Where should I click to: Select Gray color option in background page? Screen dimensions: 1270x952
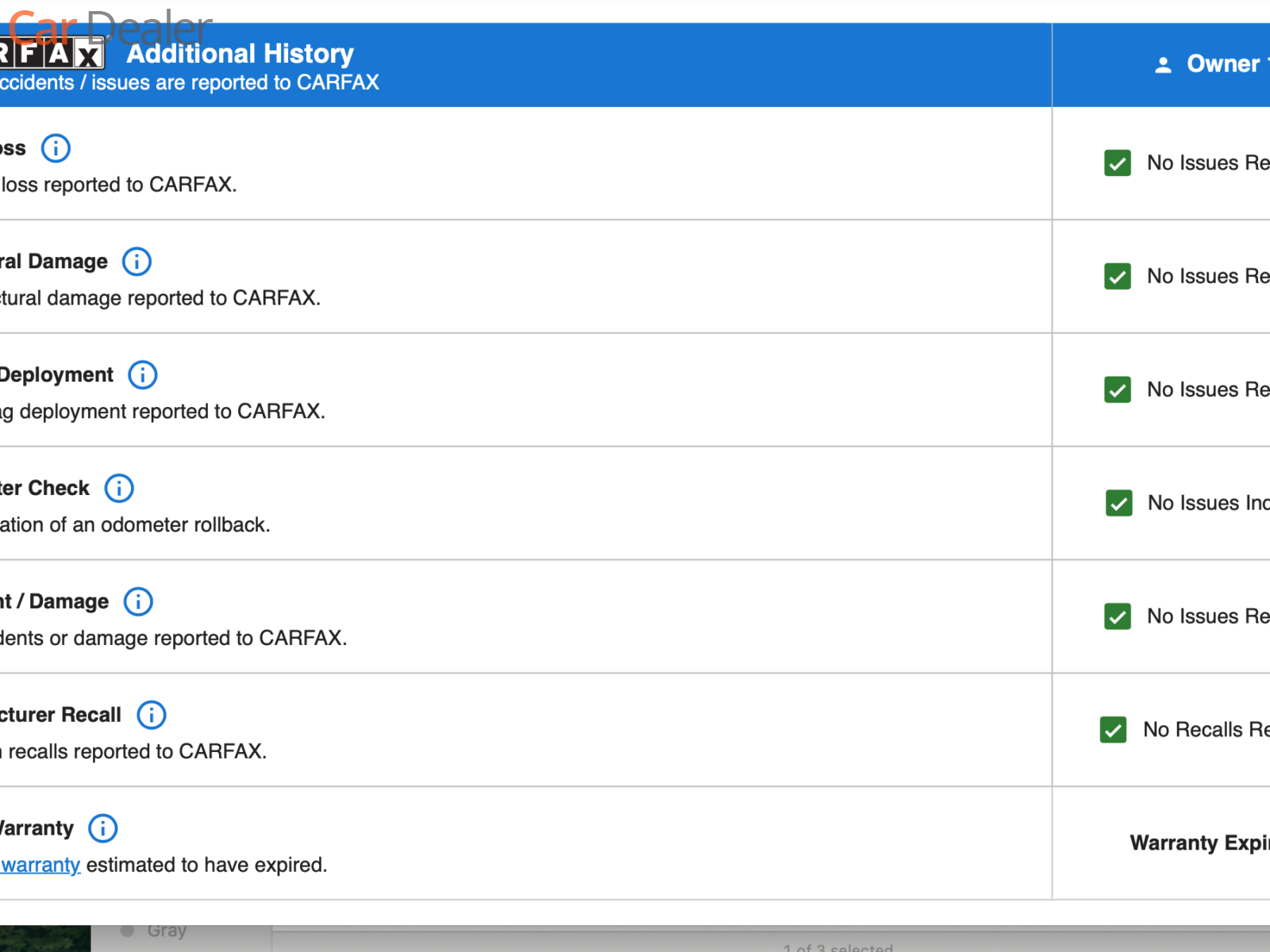(x=153, y=931)
